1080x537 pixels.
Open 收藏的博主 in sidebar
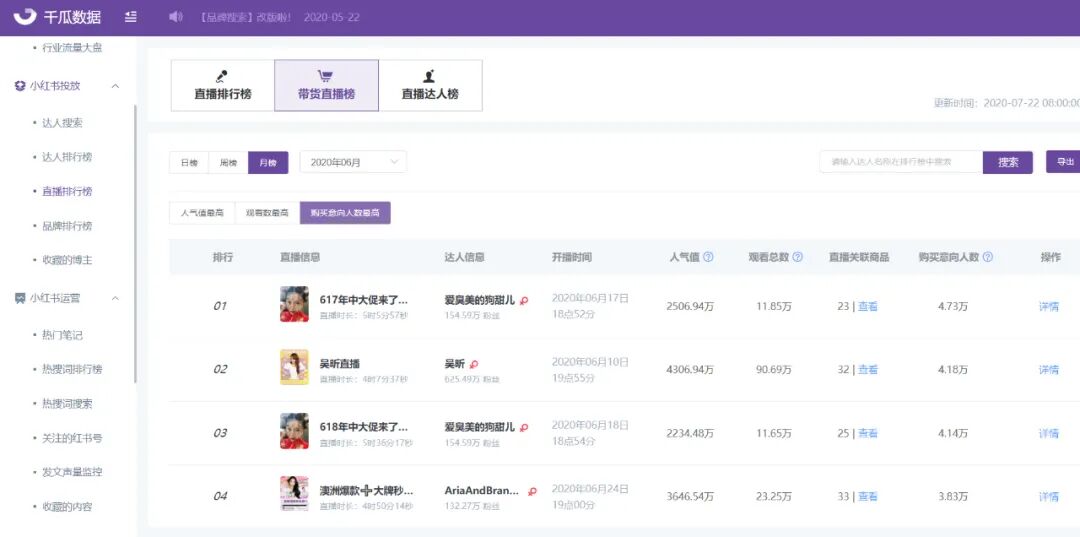click(x=67, y=260)
